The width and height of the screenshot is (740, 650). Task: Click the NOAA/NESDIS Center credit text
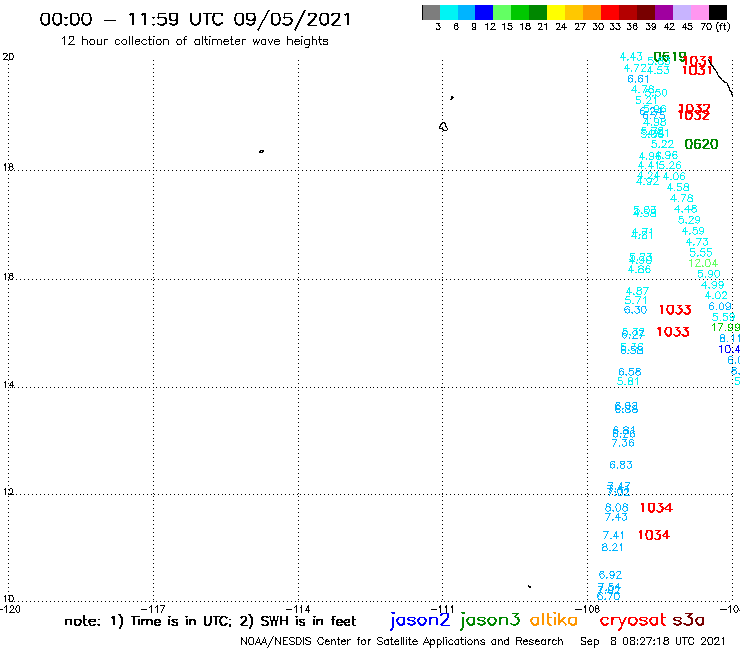pos(402,641)
